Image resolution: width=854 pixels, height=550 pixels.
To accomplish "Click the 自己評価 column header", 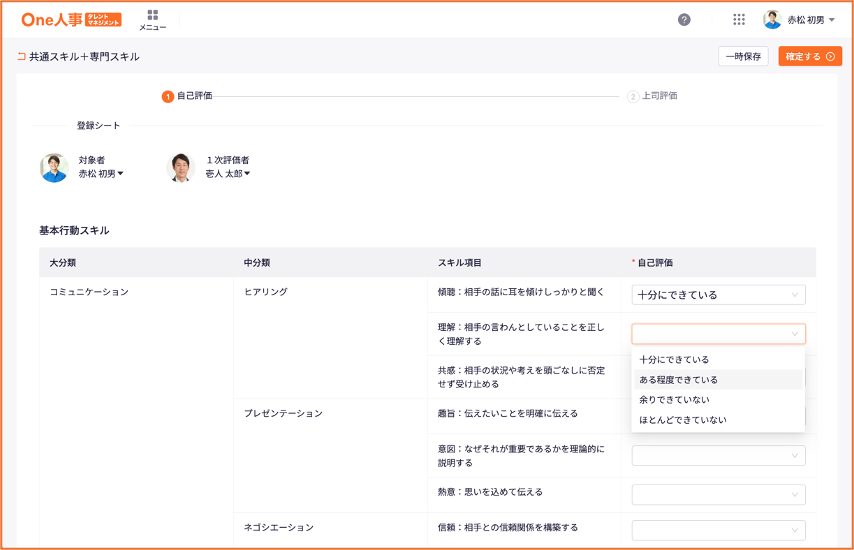I will pos(655,262).
